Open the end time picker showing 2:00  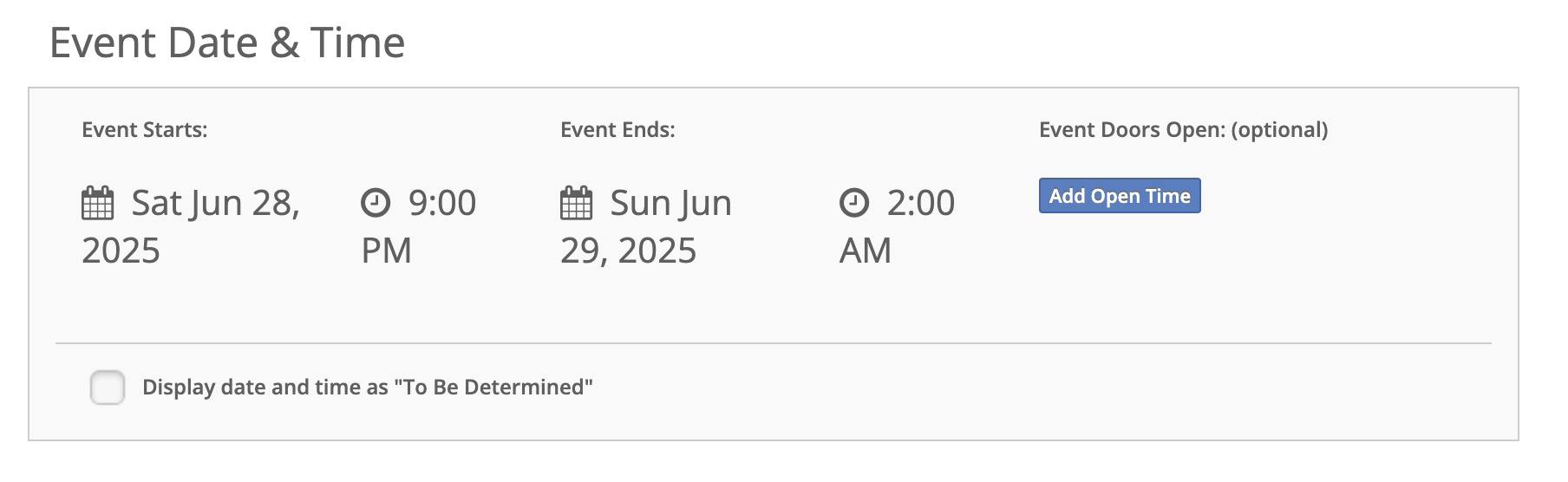coord(898,227)
